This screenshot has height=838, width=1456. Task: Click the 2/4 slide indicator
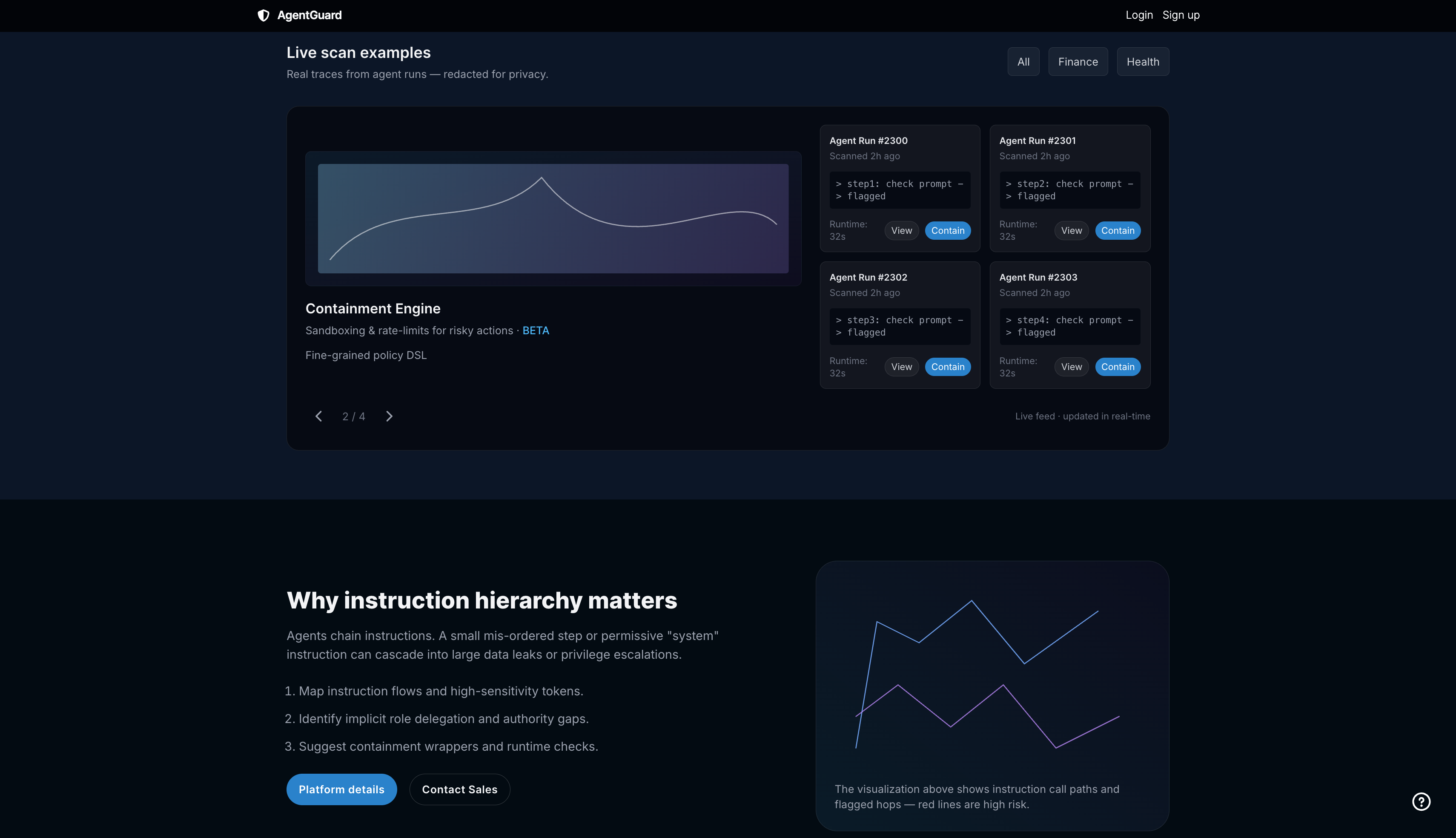[353, 416]
